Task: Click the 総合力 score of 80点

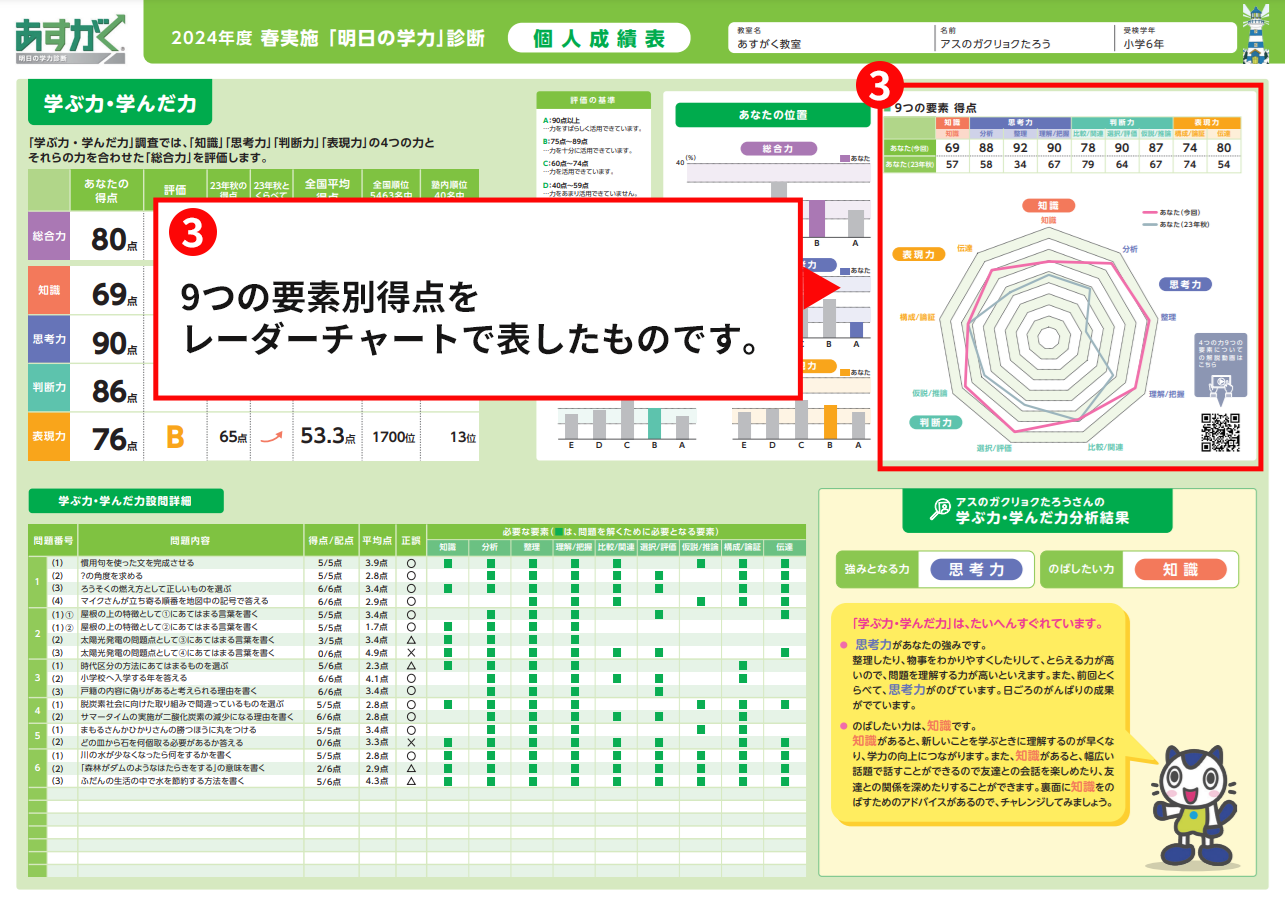Action: (x=108, y=240)
